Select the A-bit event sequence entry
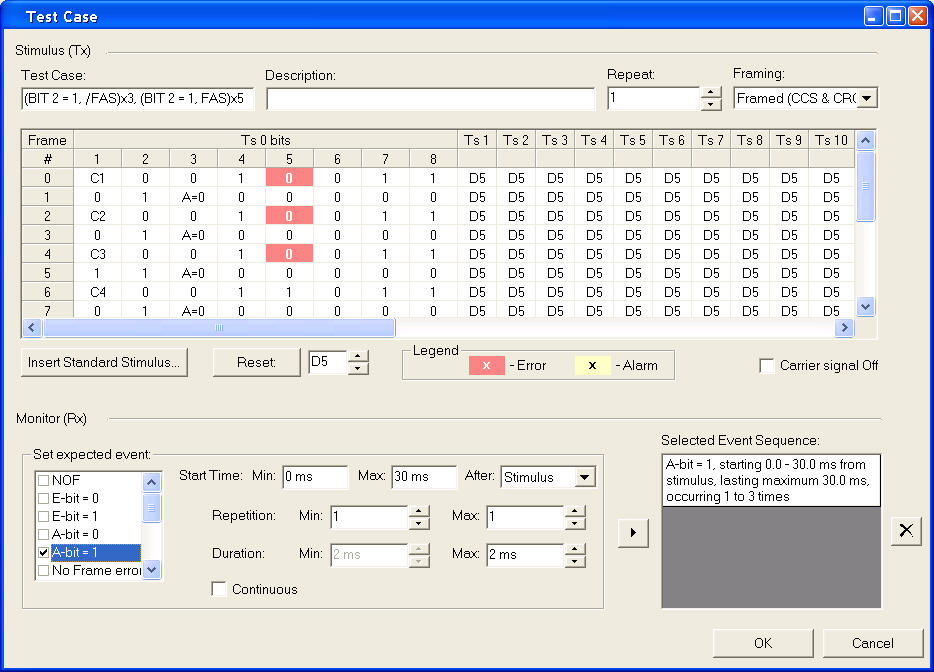This screenshot has height=672, width=934. (x=771, y=480)
